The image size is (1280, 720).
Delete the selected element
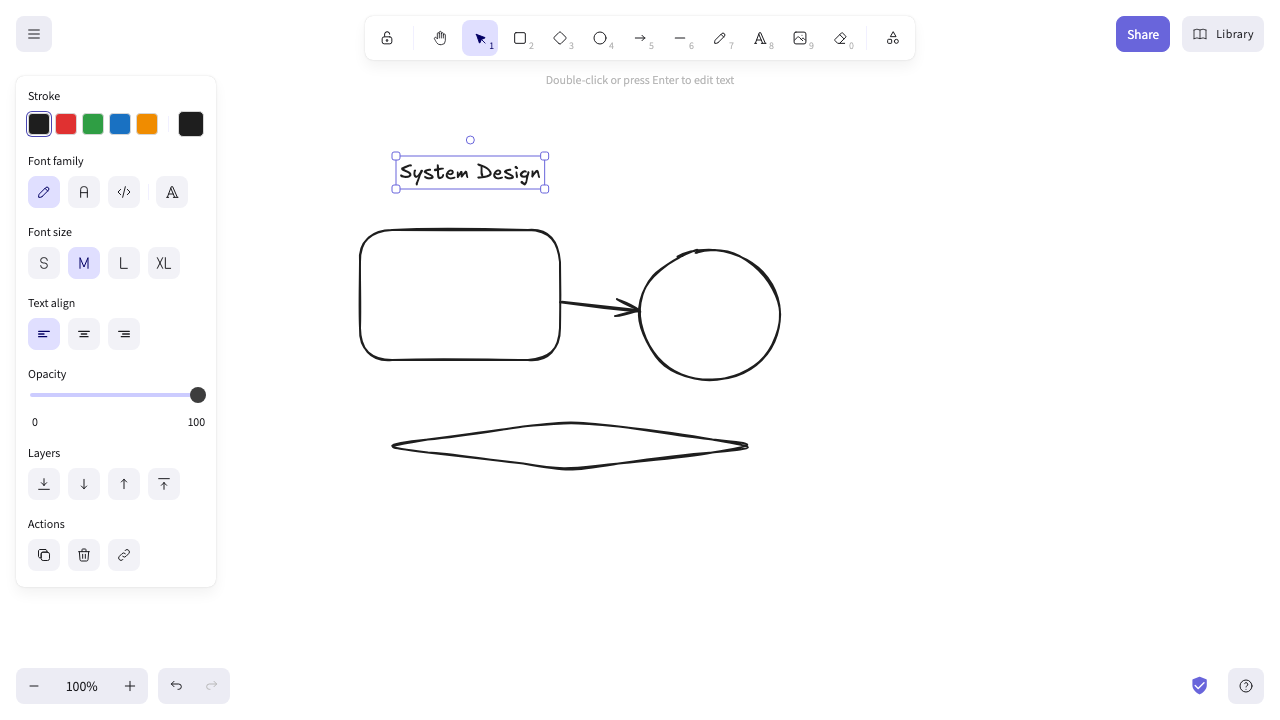[84, 555]
